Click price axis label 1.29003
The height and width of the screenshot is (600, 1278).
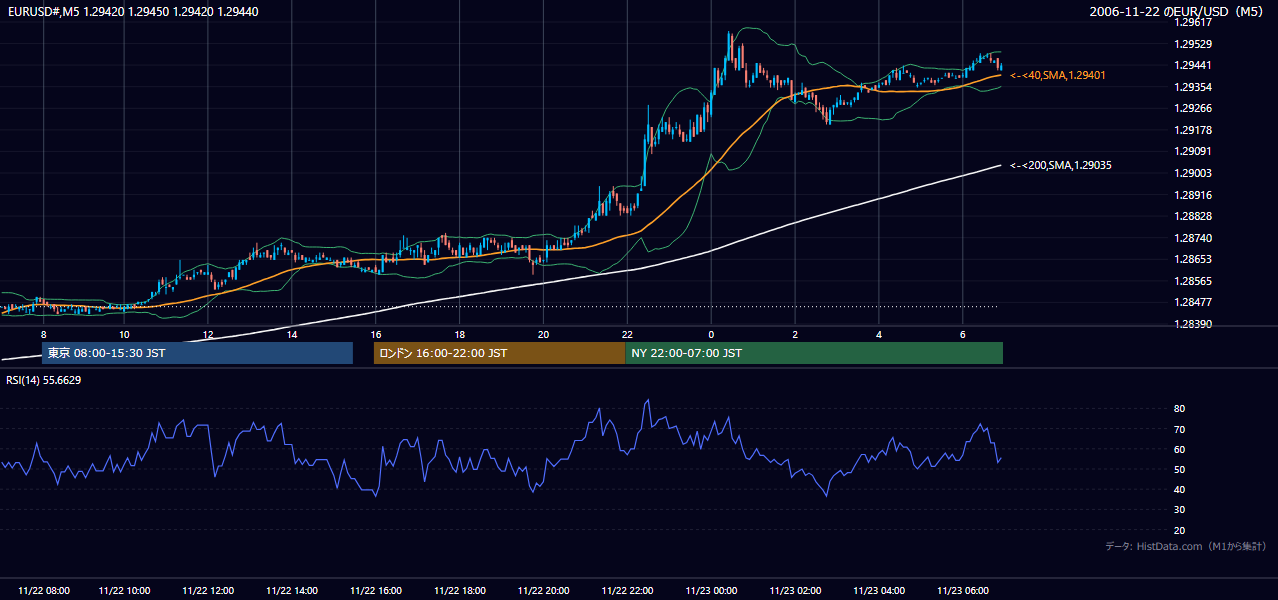(x=1193, y=173)
